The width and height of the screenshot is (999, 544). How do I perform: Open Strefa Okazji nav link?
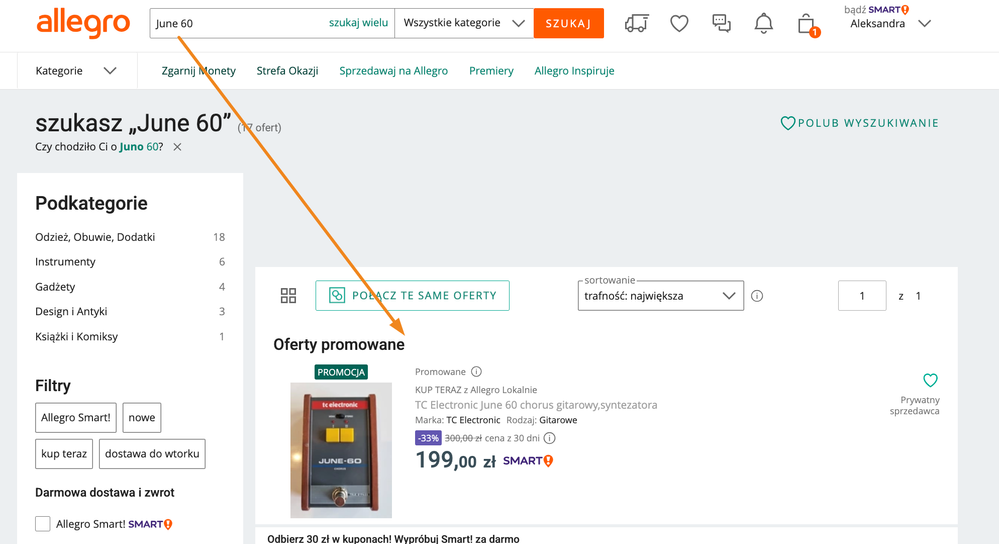click(287, 71)
